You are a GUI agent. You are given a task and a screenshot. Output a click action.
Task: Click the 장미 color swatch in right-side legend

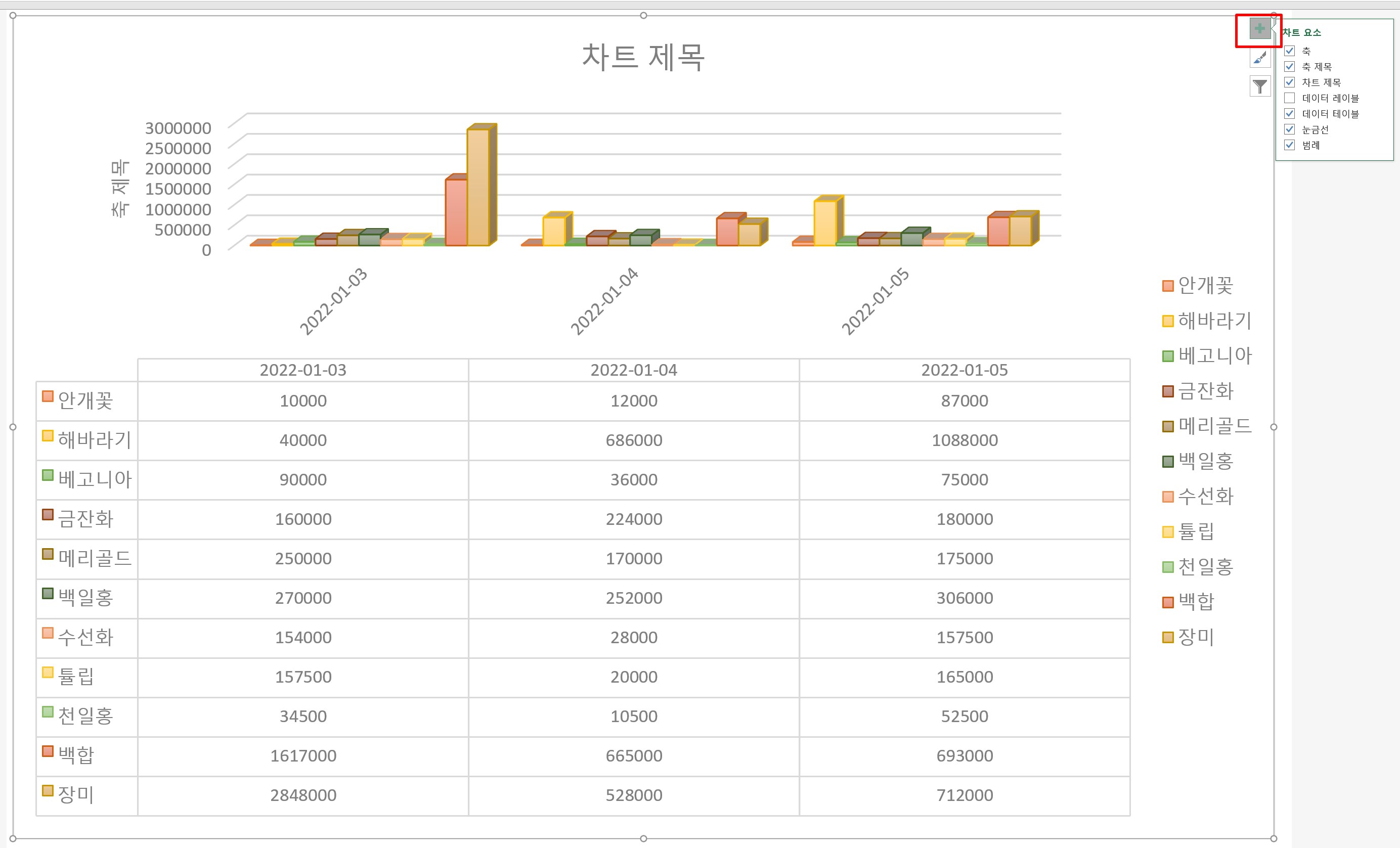click(1168, 637)
